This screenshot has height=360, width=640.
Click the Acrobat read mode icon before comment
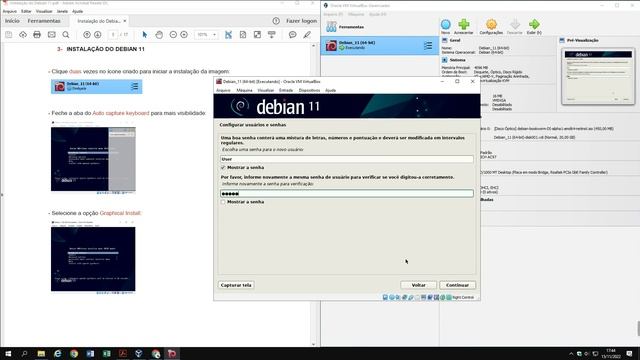coord(272,35)
